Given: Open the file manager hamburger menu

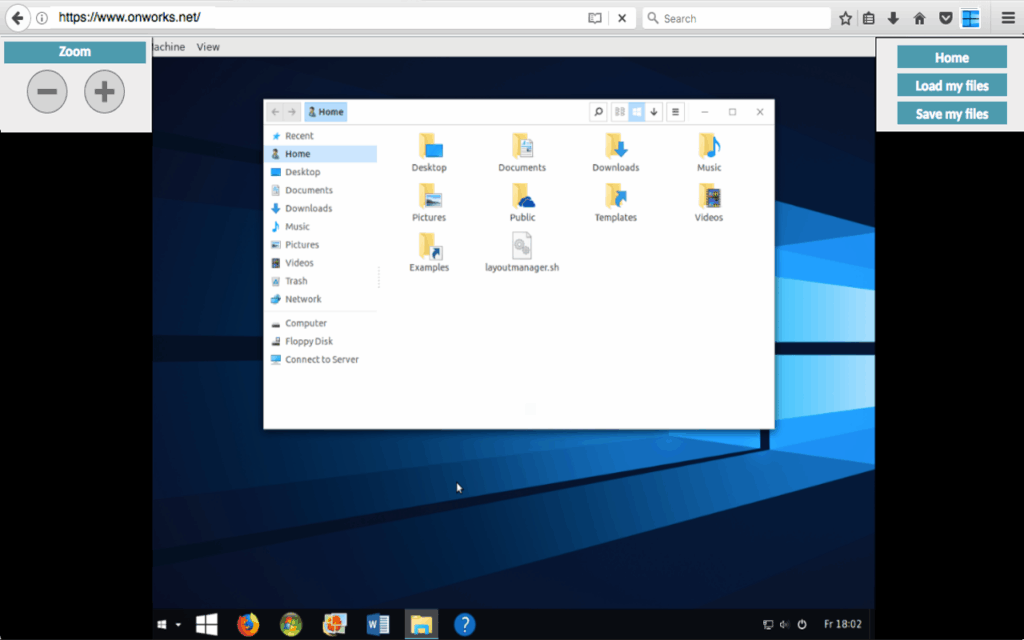Looking at the screenshot, I should [675, 111].
